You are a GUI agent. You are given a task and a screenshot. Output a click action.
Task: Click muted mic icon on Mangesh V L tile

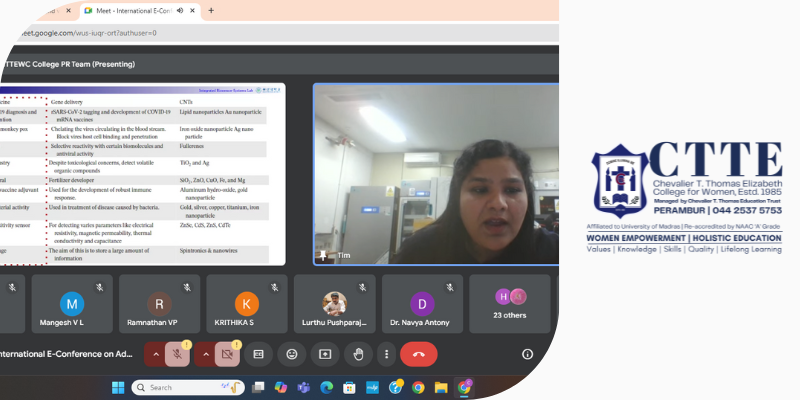click(x=99, y=288)
